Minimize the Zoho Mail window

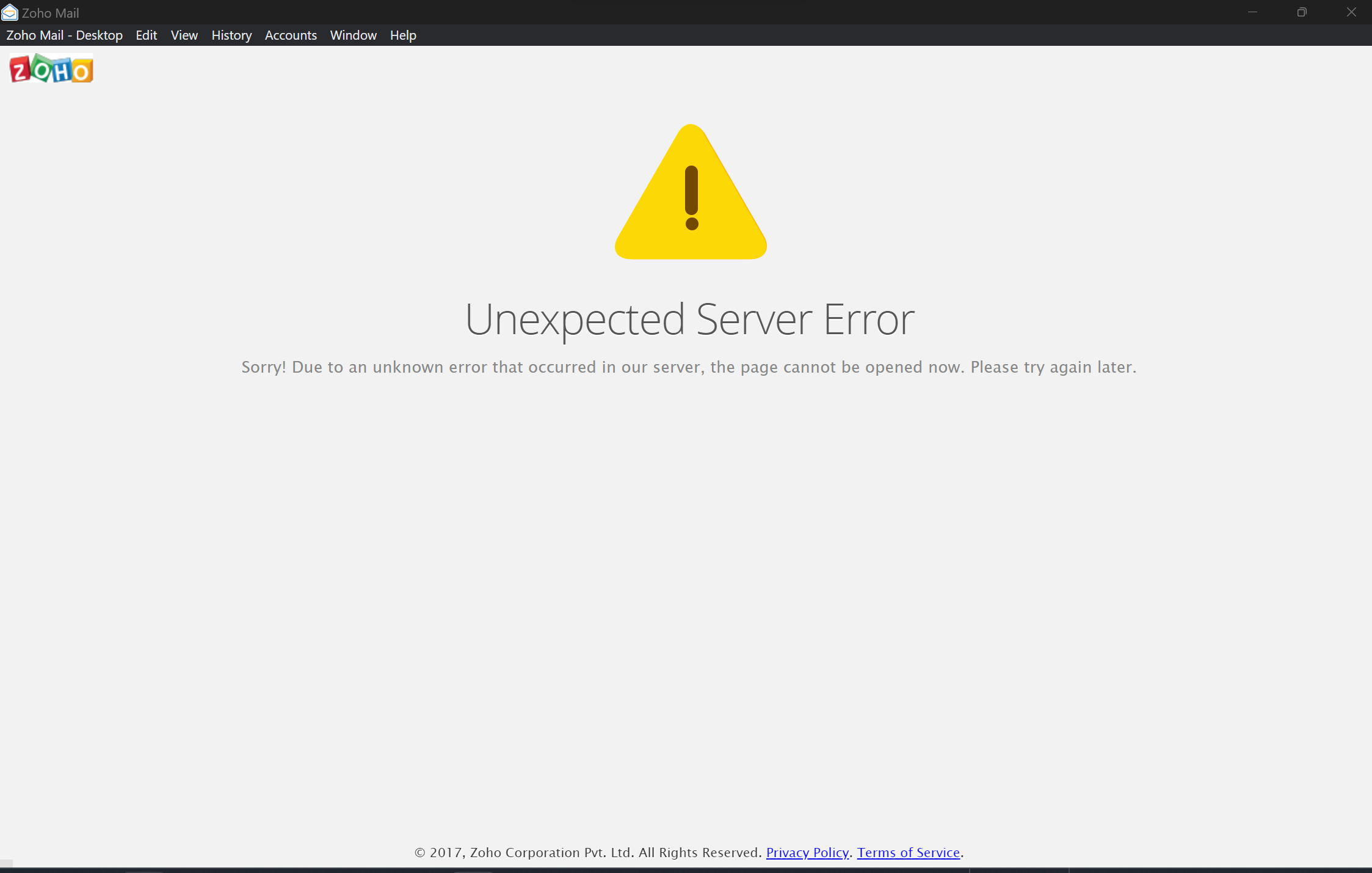tap(1252, 12)
